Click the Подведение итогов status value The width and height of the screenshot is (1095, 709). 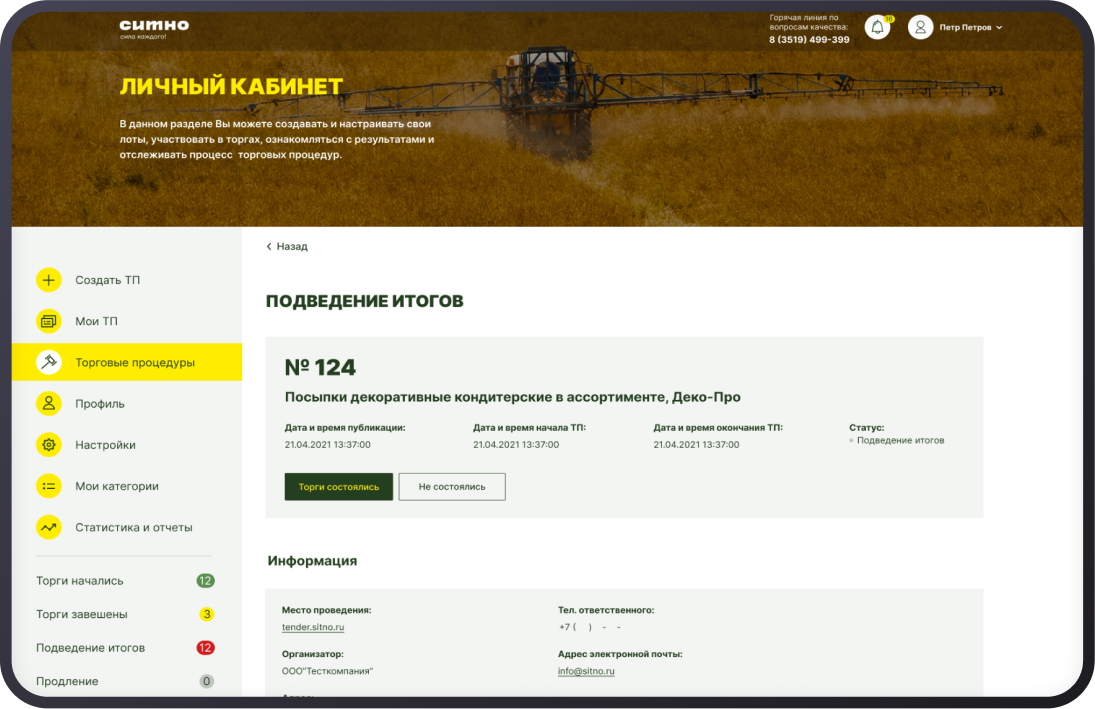[900, 440]
